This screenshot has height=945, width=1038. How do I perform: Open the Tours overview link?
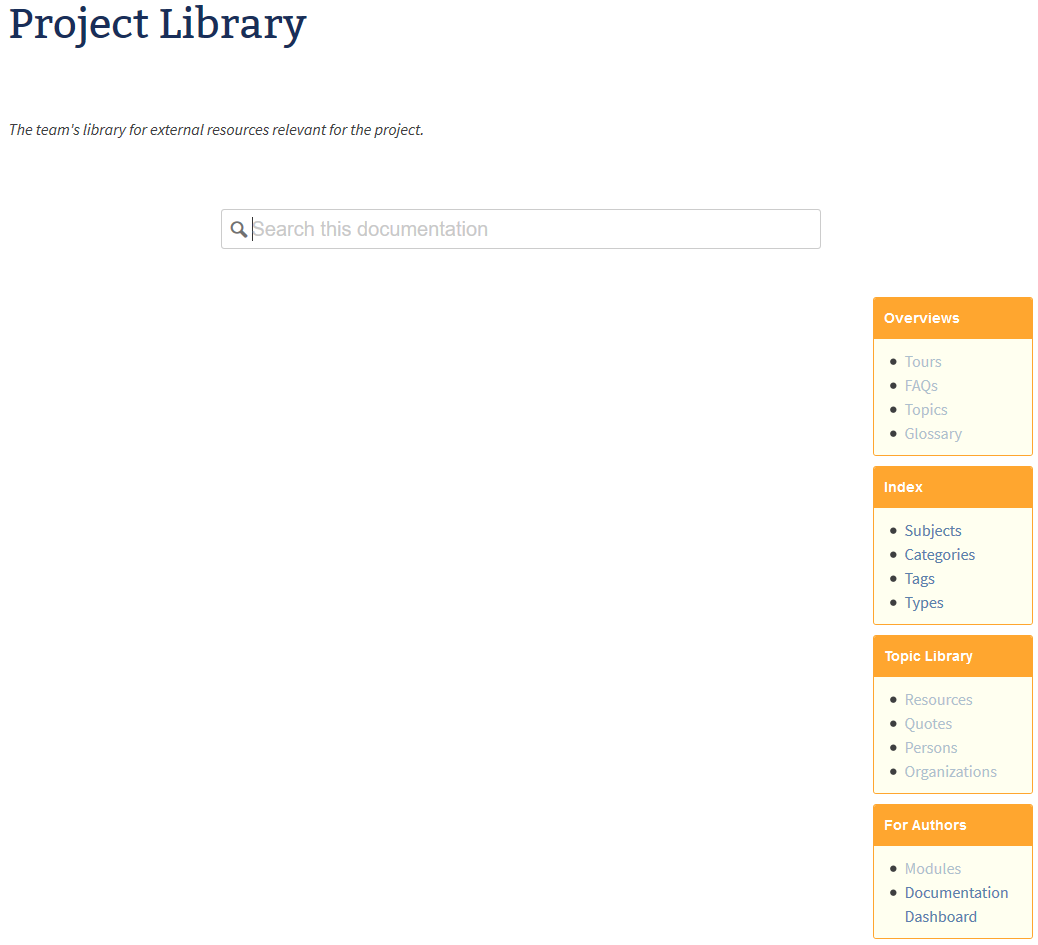923,362
